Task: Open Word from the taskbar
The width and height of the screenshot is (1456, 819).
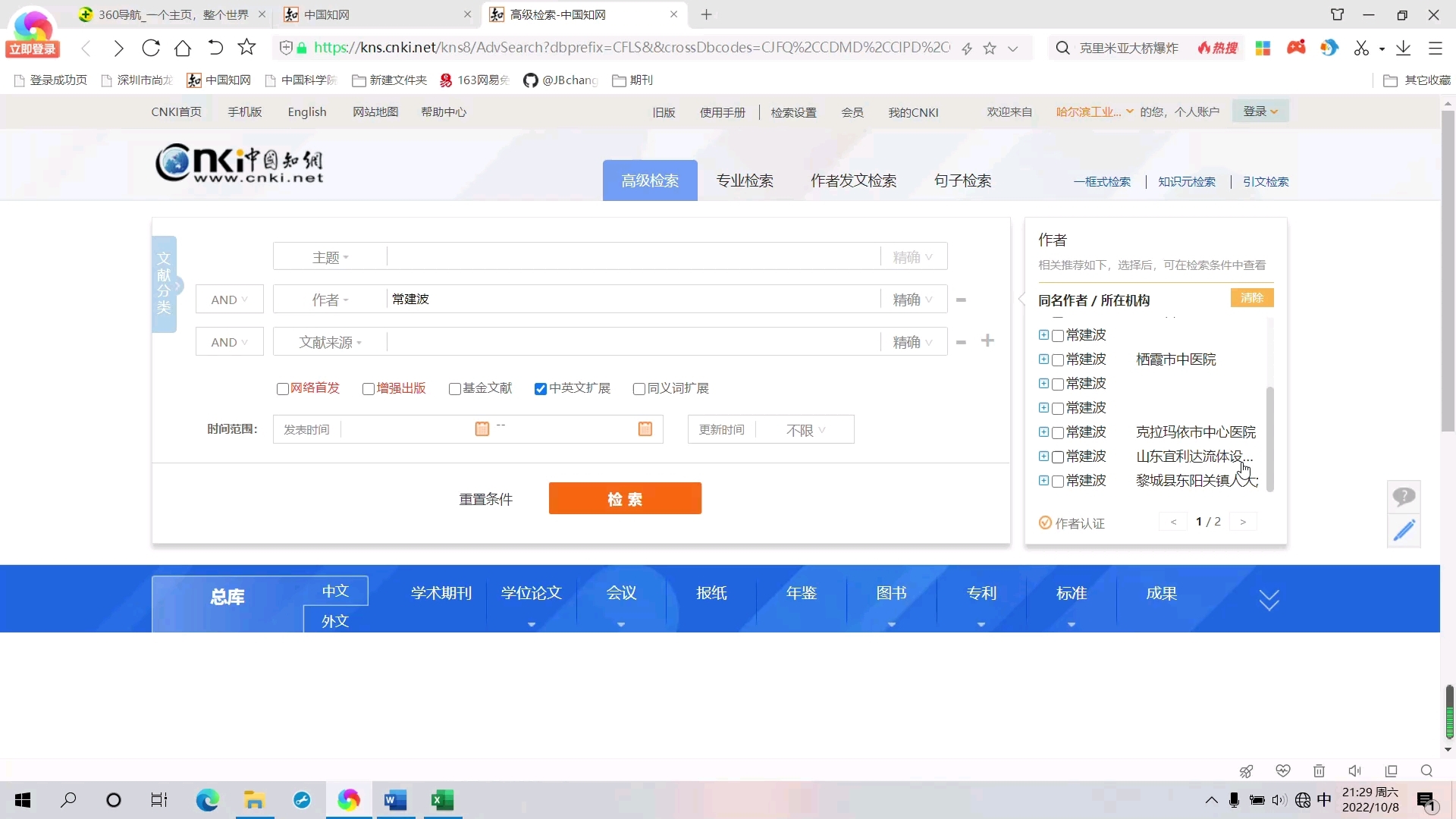Action: point(395,800)
